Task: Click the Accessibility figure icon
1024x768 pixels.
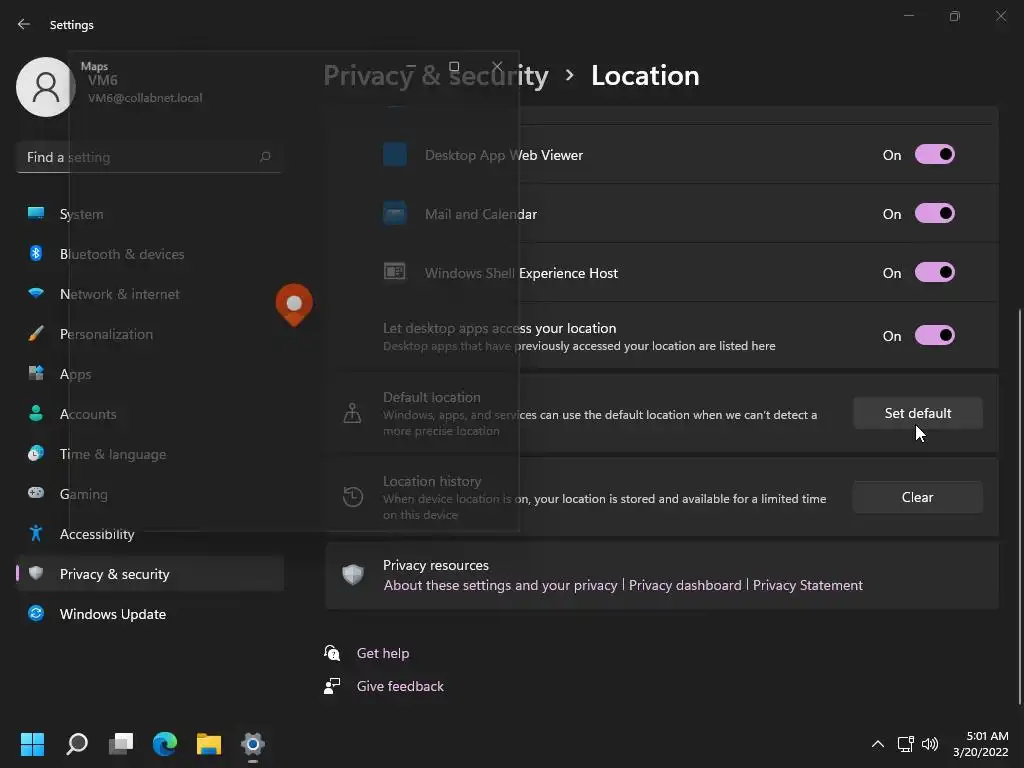Action: click(36, 533)
